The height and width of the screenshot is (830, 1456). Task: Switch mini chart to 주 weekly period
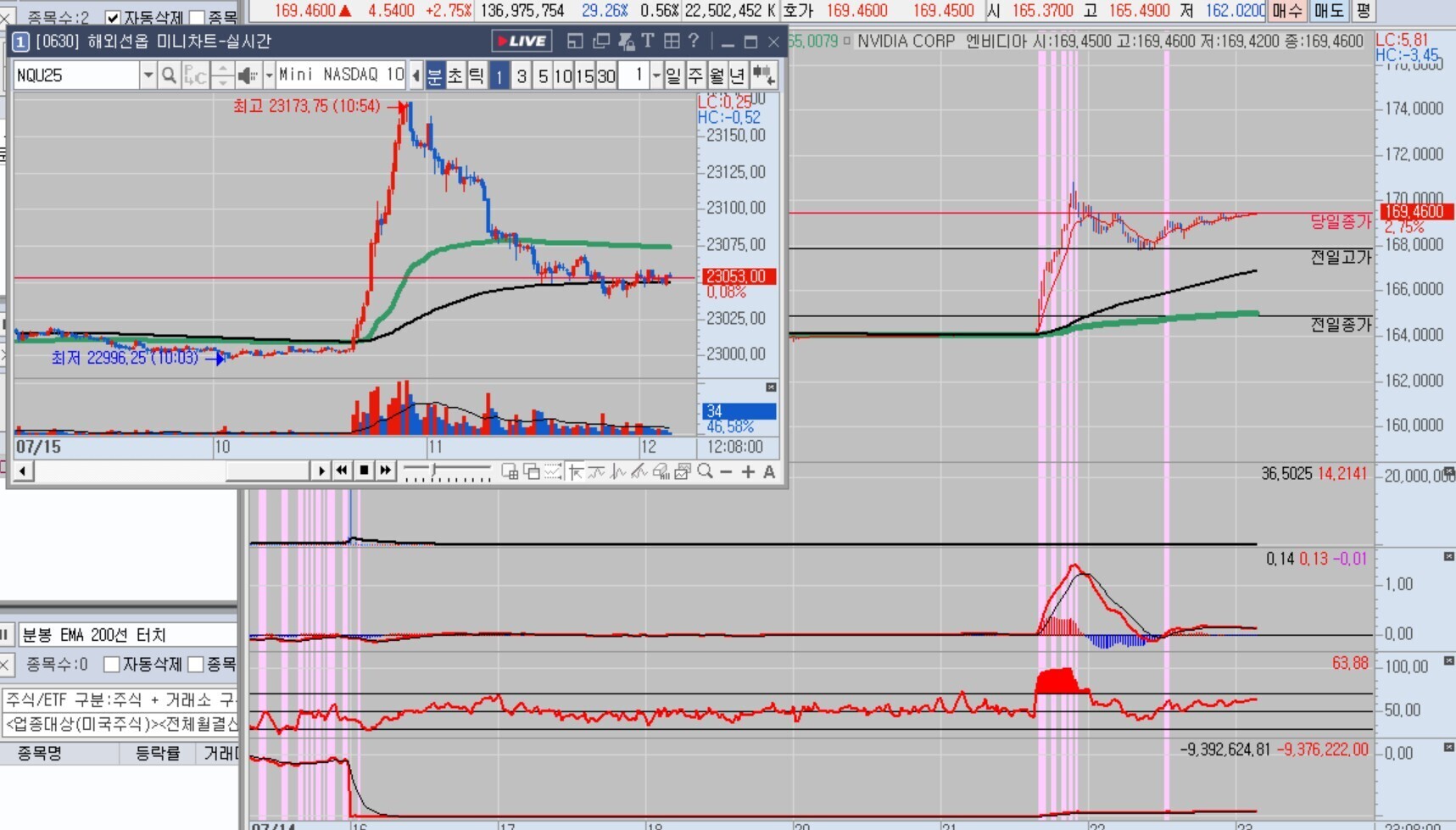click(x=695, y=75)
